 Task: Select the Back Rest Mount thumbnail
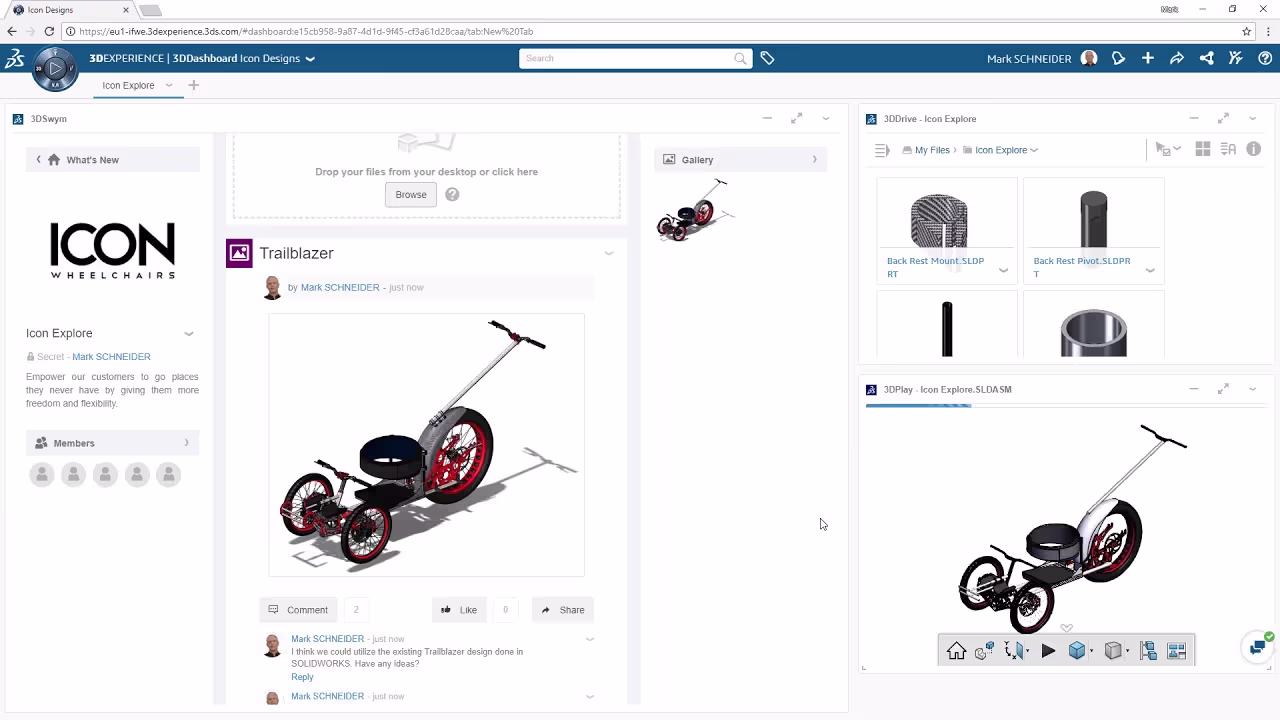point(939,221)
